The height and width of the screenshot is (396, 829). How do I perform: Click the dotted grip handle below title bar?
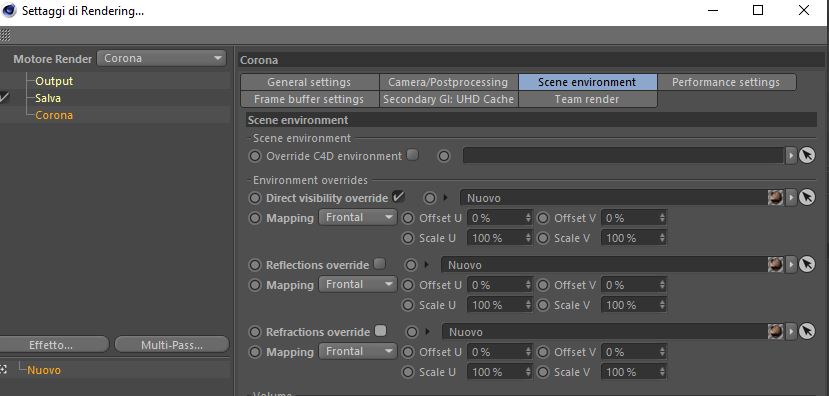pos(5,35)
